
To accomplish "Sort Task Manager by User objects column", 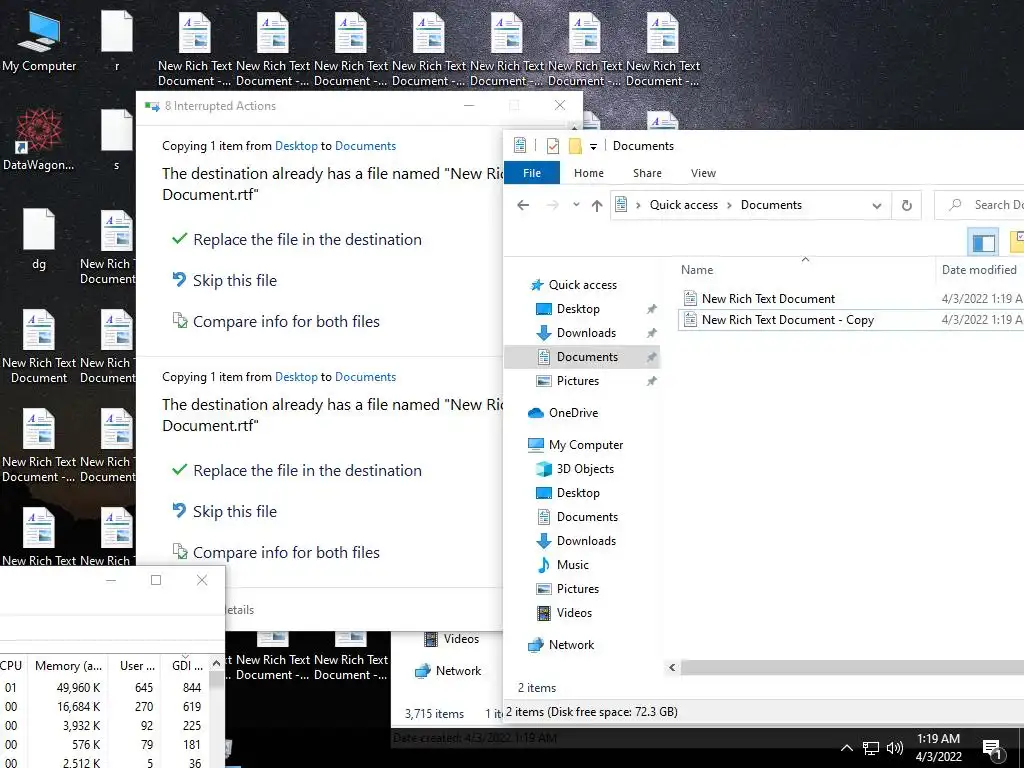I will tap(136, 665).
